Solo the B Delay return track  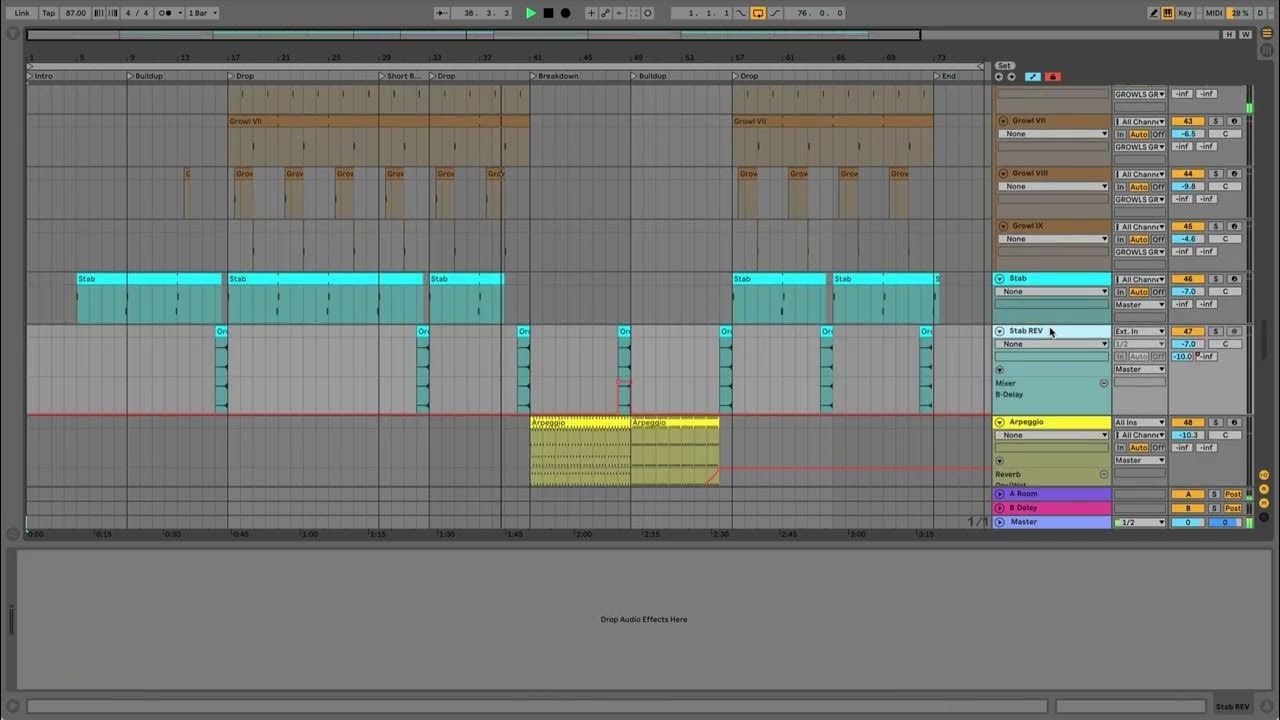1214,508
